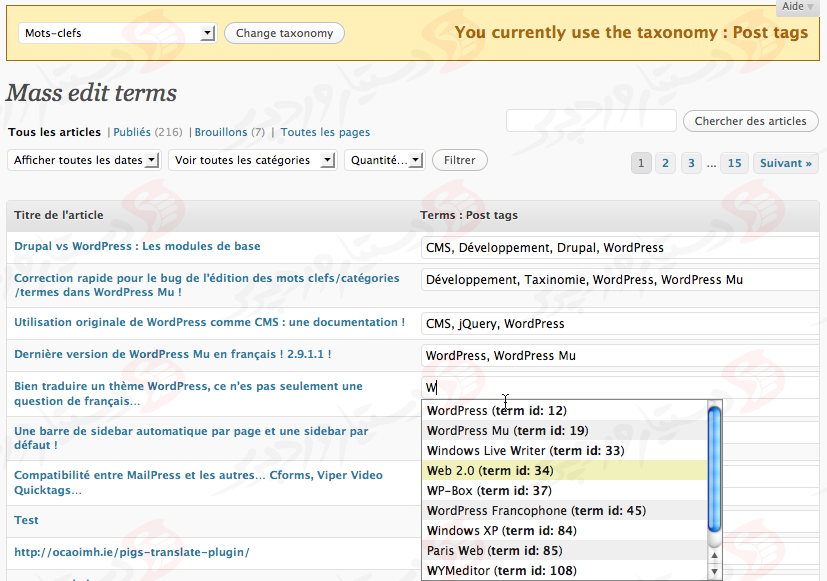Open the Aide help tab
This screenshot has width=827, height=581.
point(798,7)
